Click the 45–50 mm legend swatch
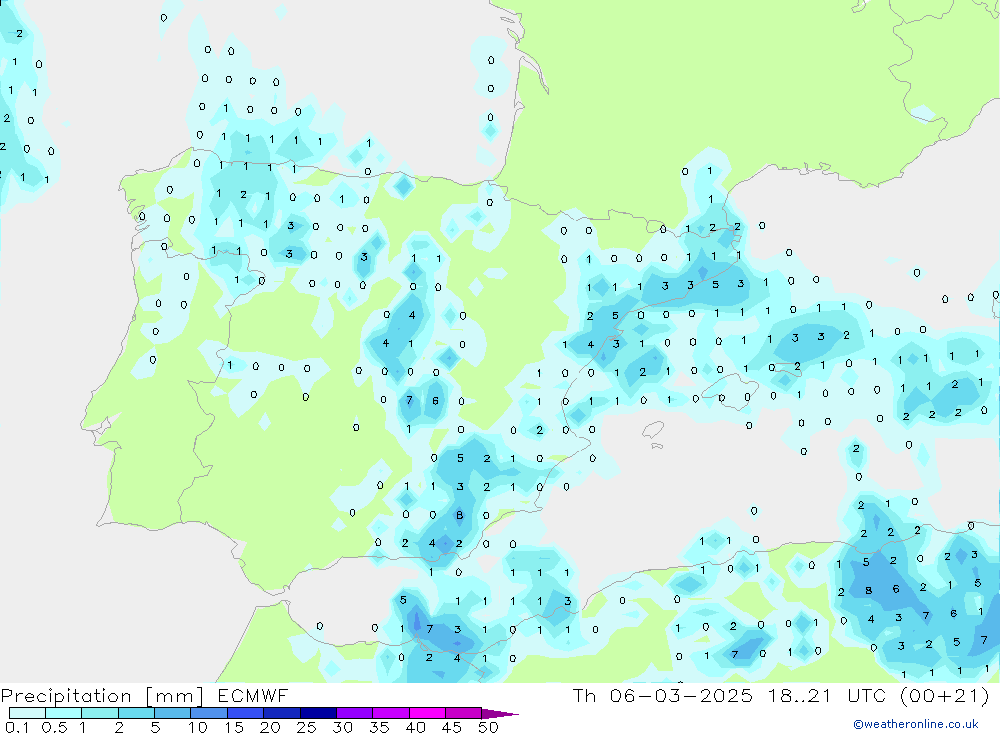Image resolution: width=1000 pixels, height=733 pixels. tap(464, 713)
